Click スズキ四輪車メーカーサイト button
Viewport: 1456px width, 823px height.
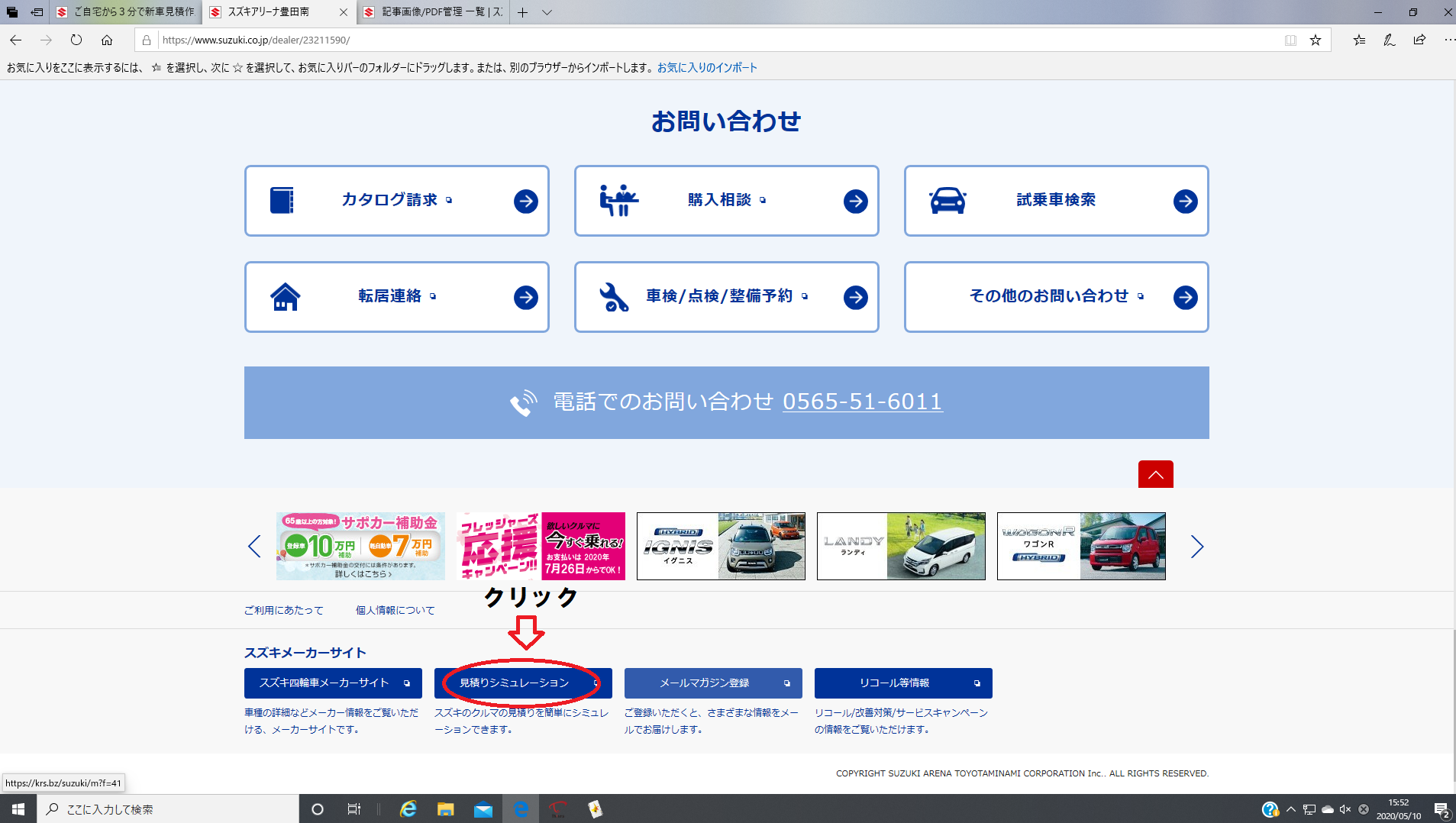point(333,683)
